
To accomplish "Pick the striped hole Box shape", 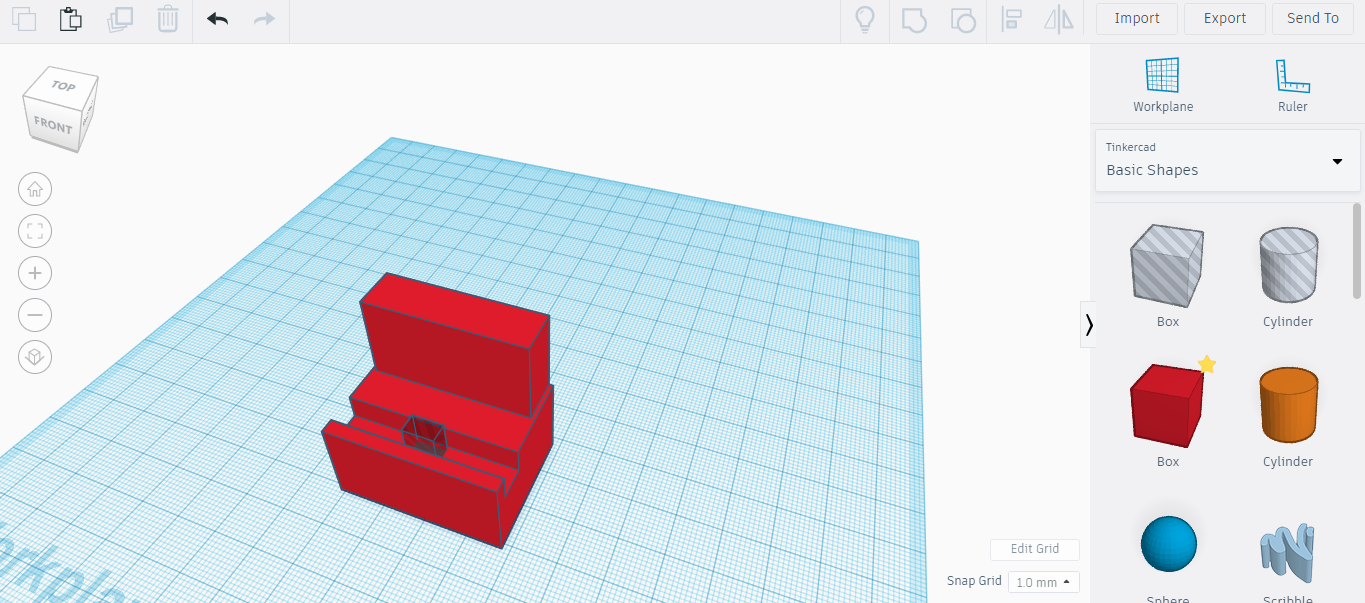I will tap(1167, 266).
